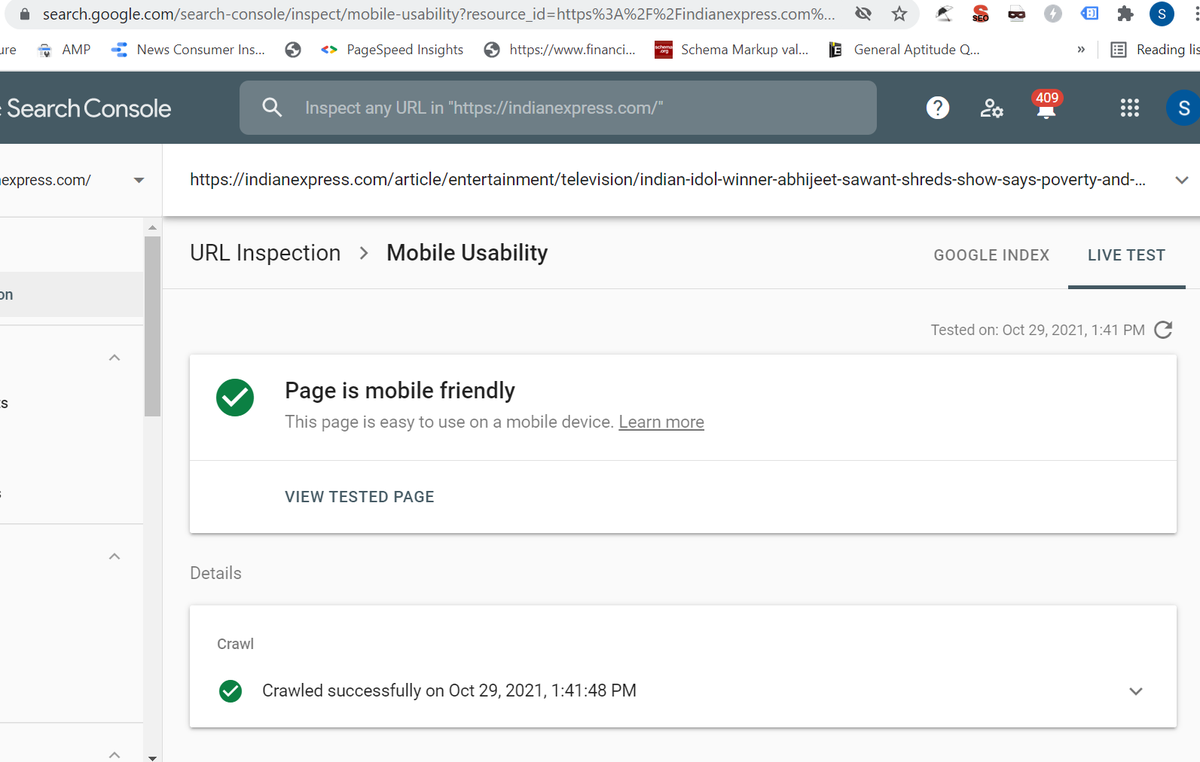This screenshot has width=1200, height=762.
Task: Open the PageSpeed Insights bookmark
Action: (392, 50)
